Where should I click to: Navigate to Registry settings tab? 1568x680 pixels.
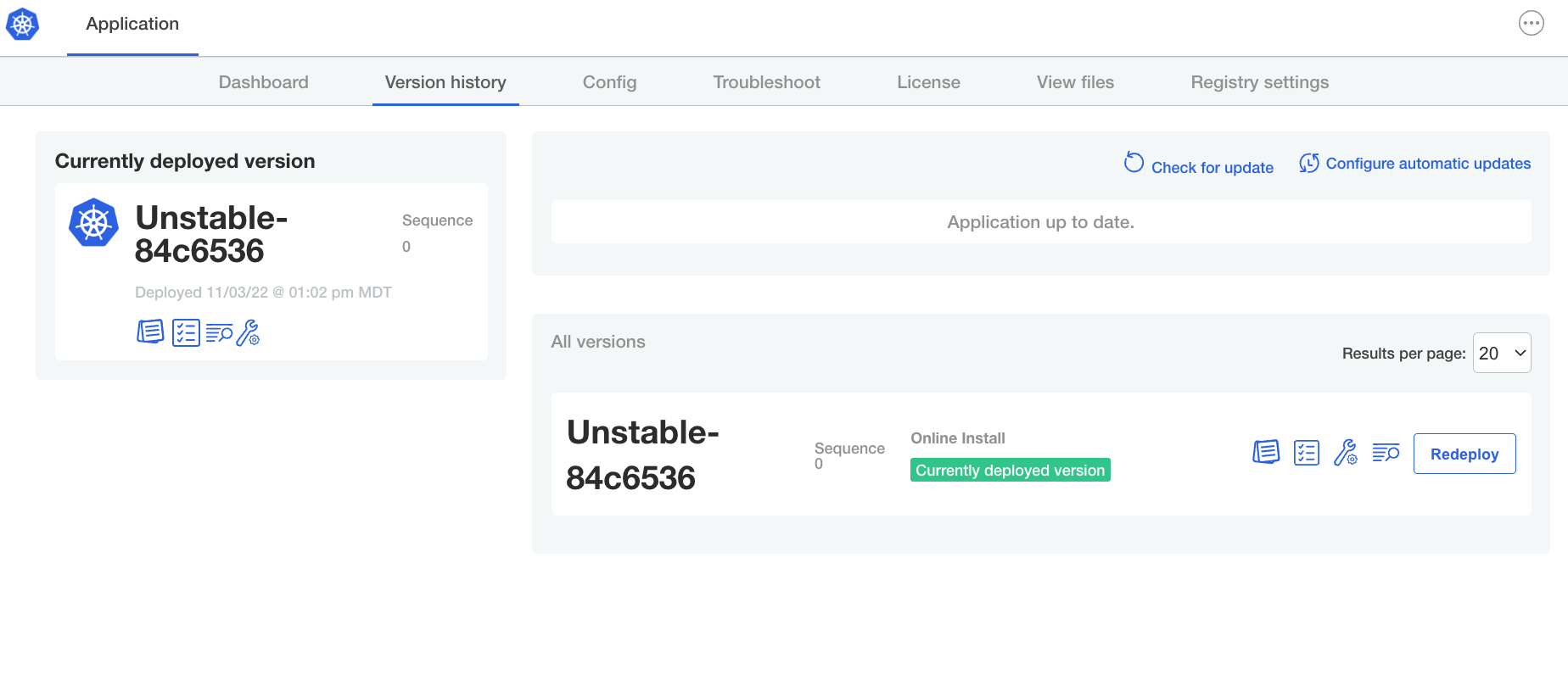click(x=1259, y=82)
